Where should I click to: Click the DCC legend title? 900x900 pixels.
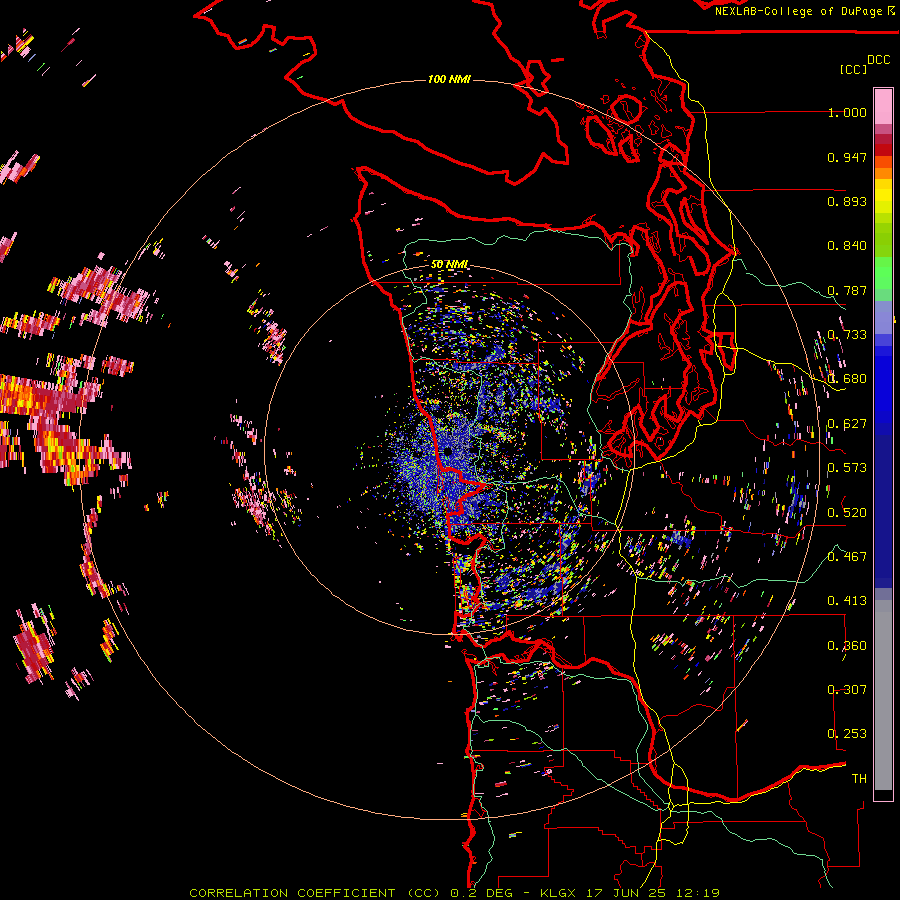click(878, 60)
